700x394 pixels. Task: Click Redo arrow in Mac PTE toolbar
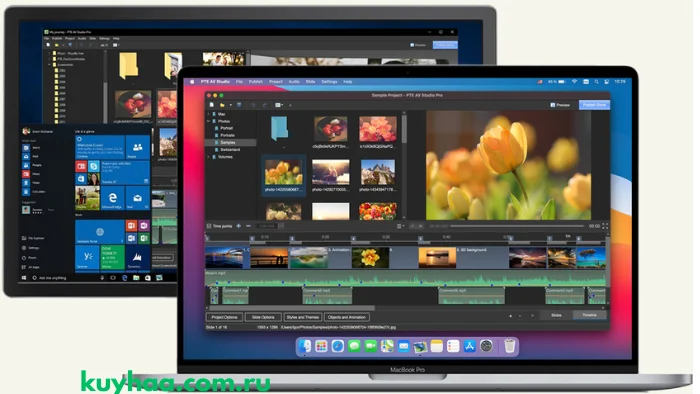(x=264, y=105)
